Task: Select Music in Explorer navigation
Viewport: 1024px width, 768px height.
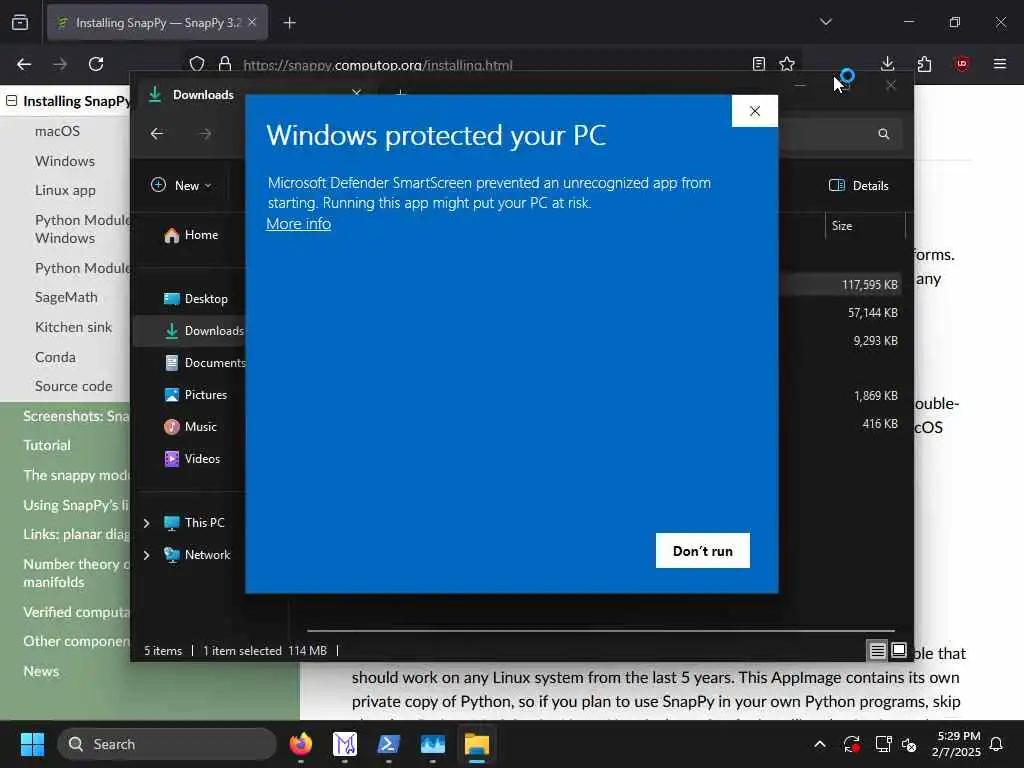Action: pos(191,427)
